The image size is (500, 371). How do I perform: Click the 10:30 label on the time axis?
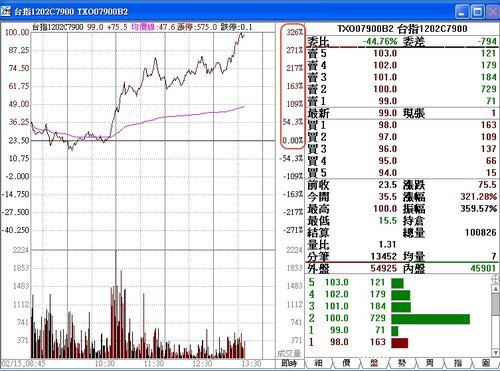tap(105, 363)
